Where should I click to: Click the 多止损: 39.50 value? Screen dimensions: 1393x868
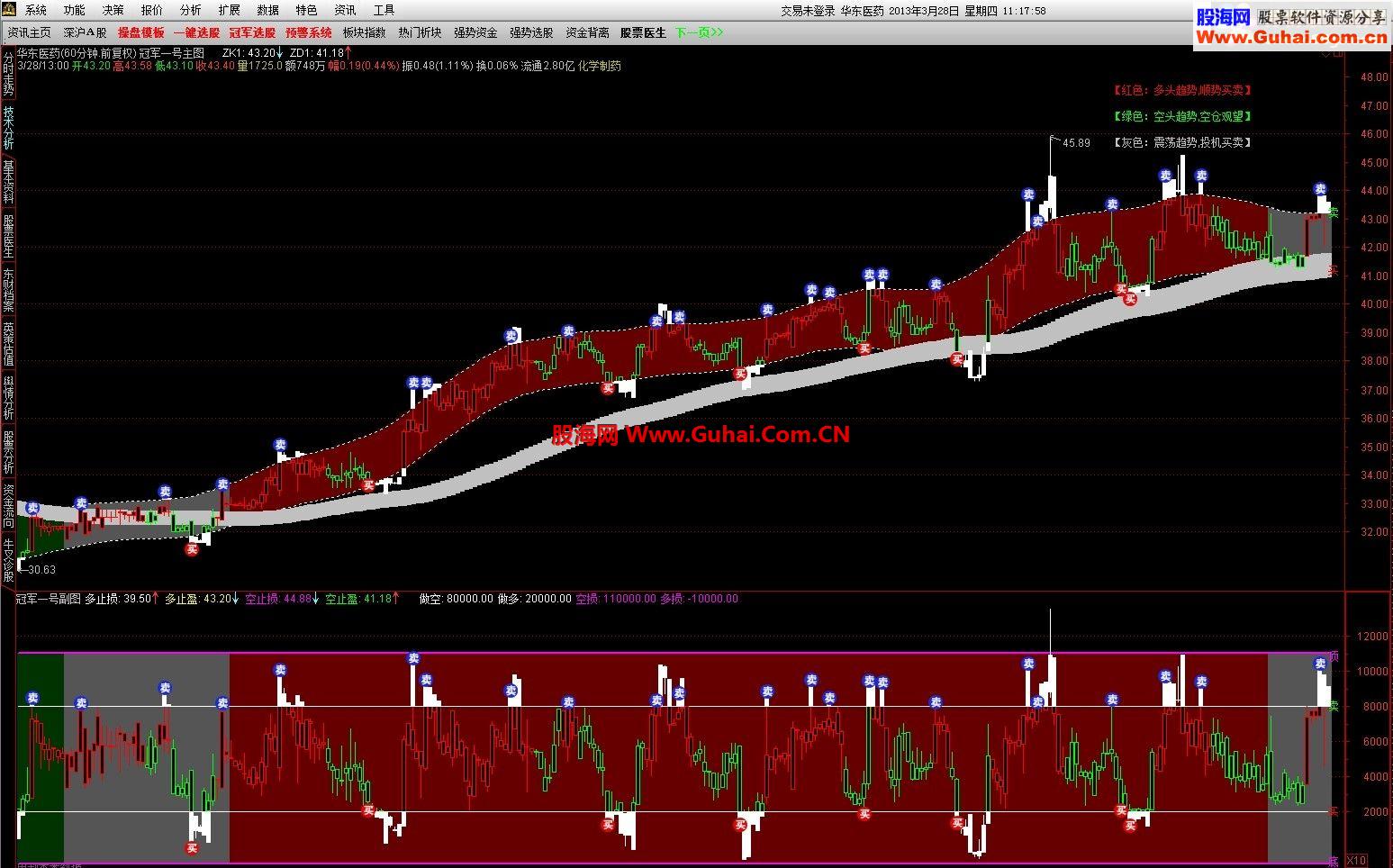pos(122,598)
